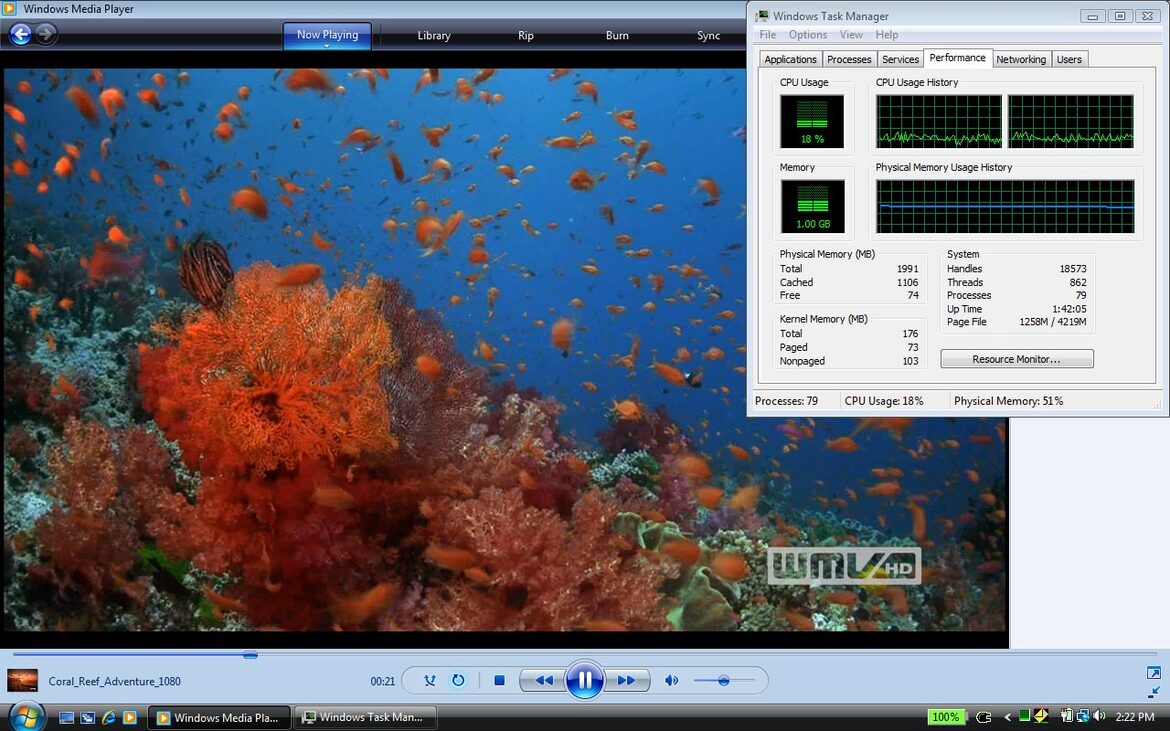Open the Sync tab
1170x731 pixels.
point(708,35)
